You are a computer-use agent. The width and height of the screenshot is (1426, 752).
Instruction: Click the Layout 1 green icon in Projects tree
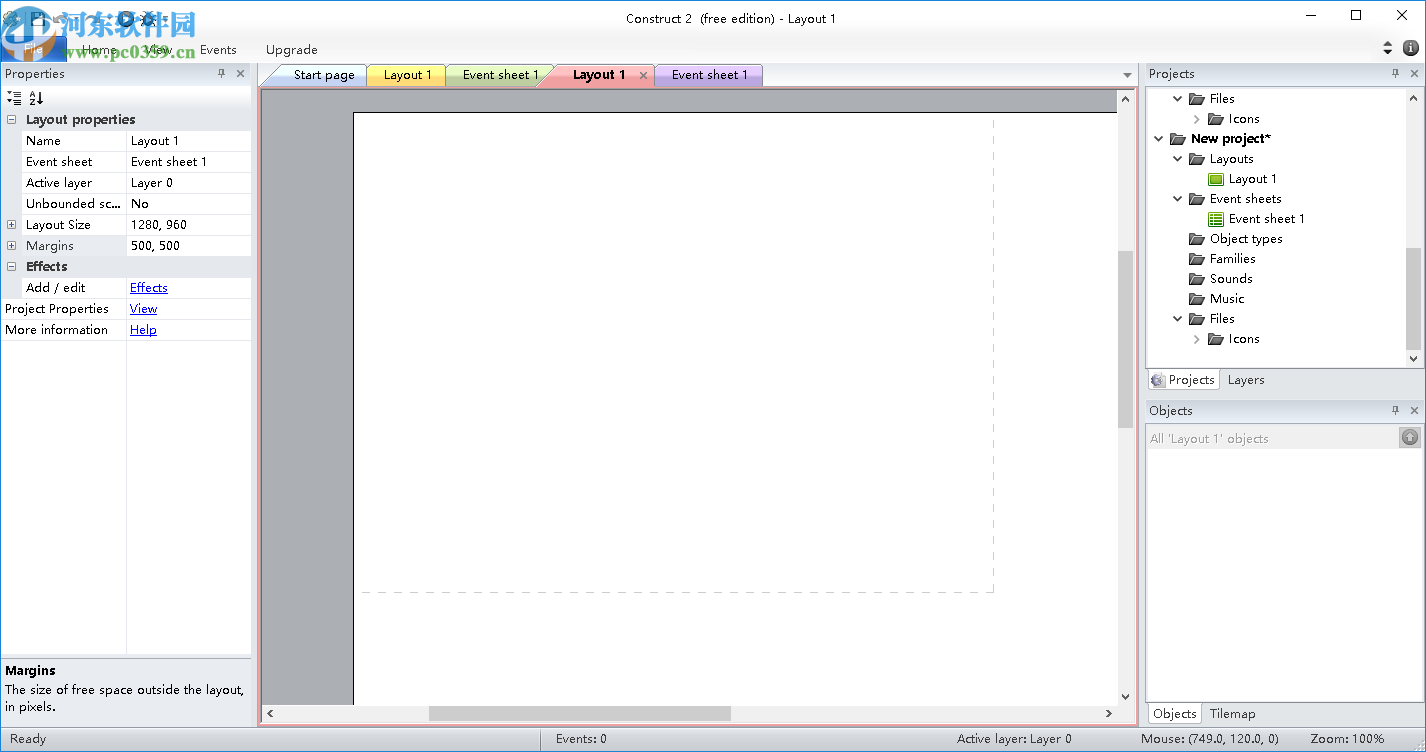tap(1215, 178)
